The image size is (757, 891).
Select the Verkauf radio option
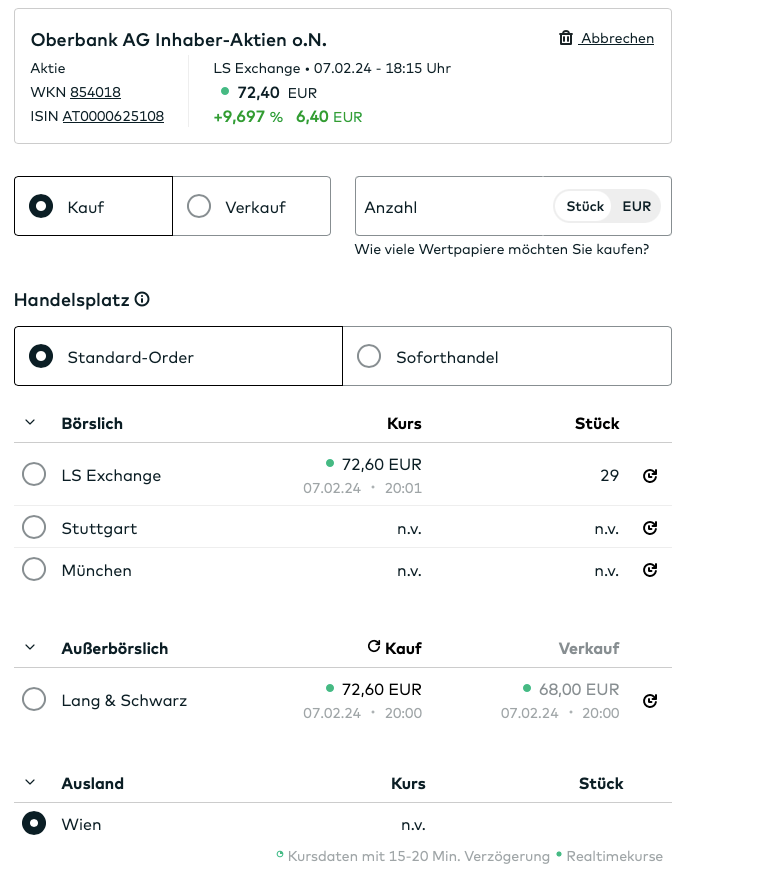(199, 207)
